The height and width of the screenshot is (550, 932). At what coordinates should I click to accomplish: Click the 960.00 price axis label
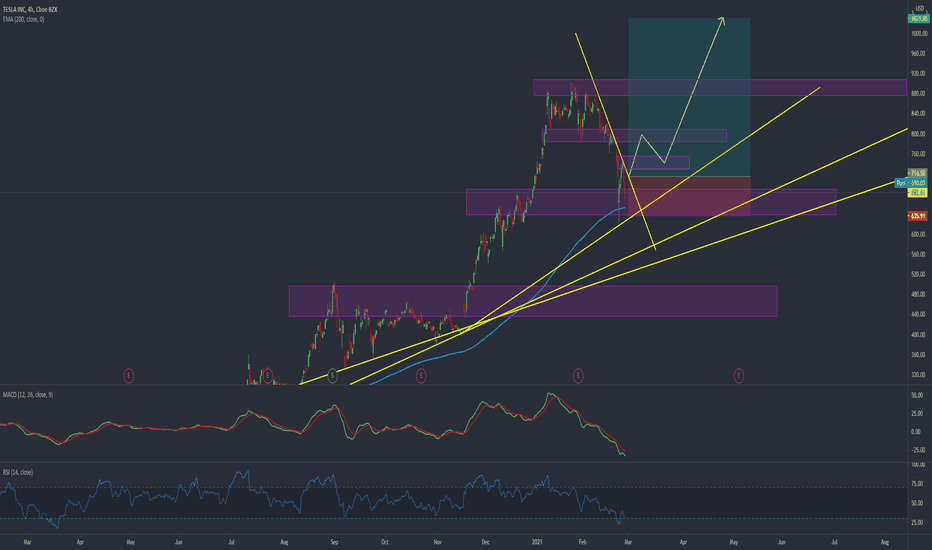coord(919,54)
